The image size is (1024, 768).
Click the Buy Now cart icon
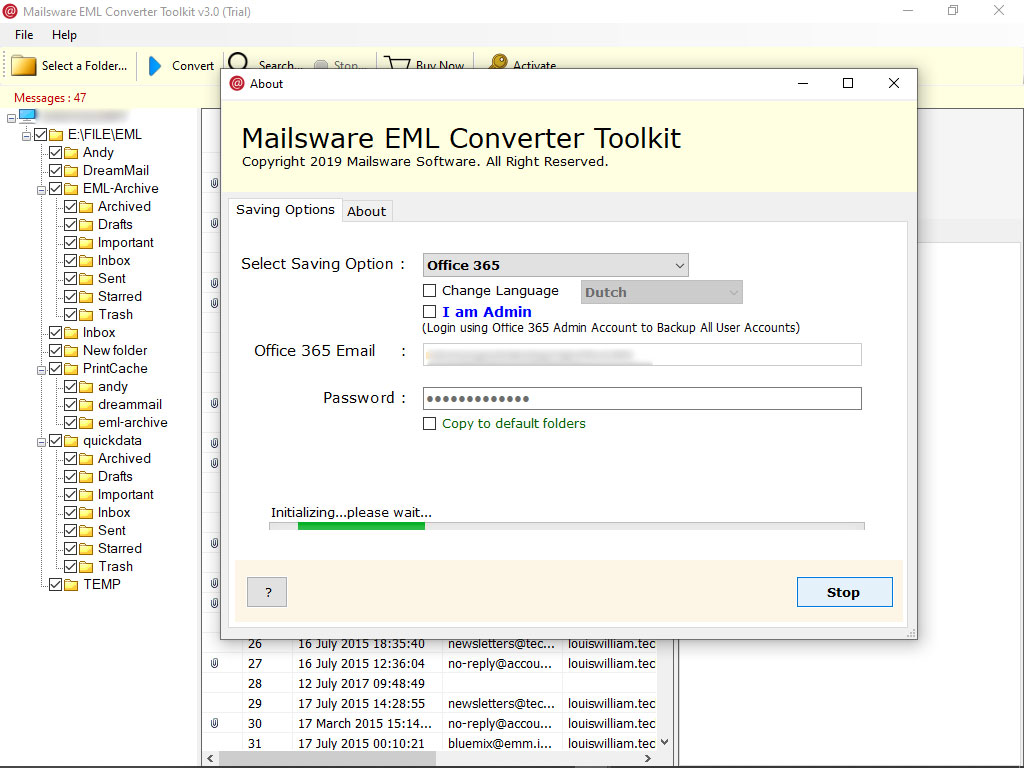click(396, 63)
